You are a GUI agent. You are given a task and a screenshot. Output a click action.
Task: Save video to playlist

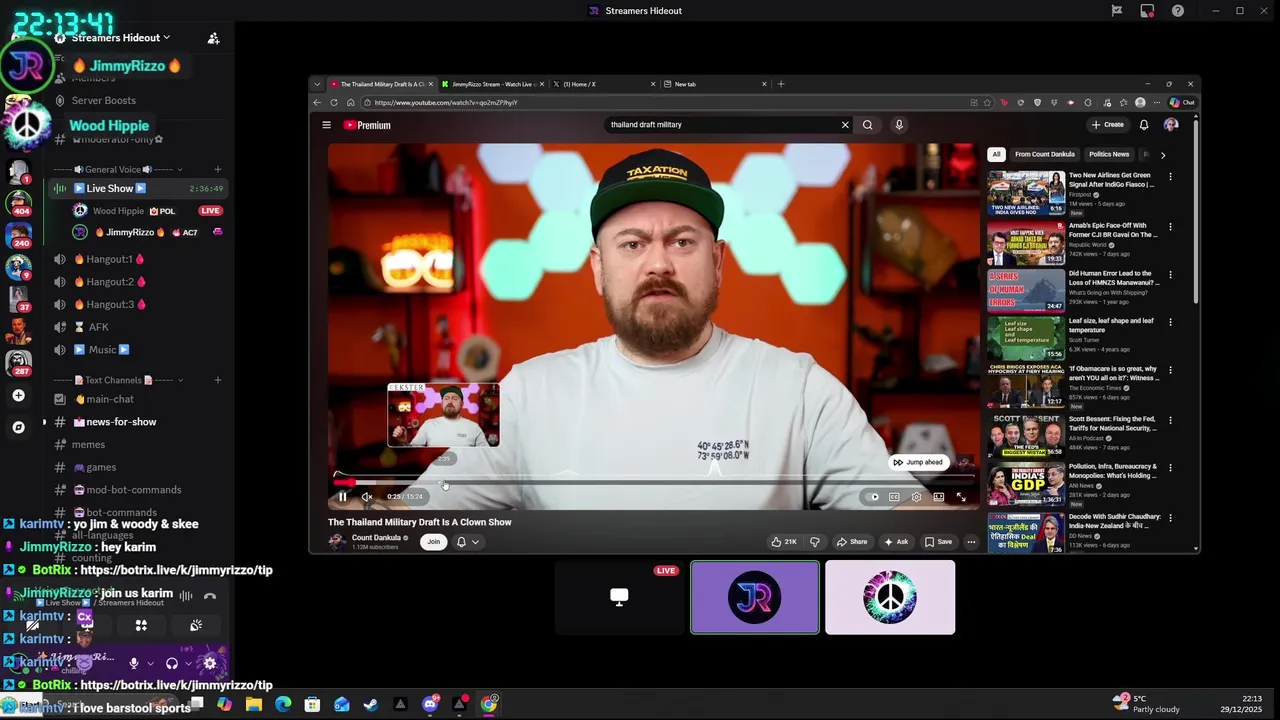tap(938, 542)
